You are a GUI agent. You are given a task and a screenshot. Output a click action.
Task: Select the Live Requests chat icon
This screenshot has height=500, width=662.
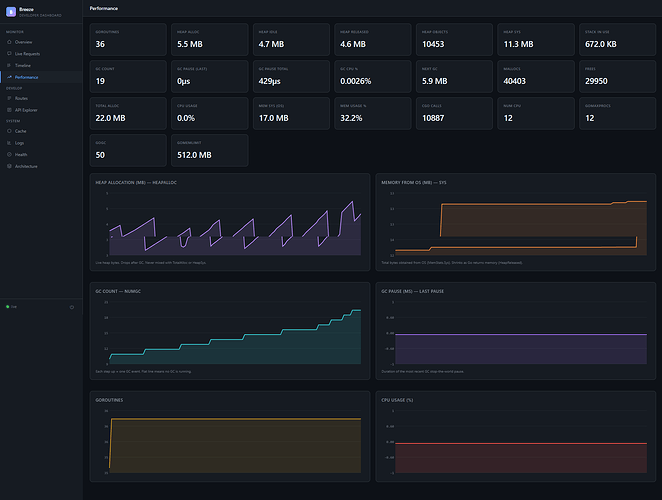click(9, 54)
